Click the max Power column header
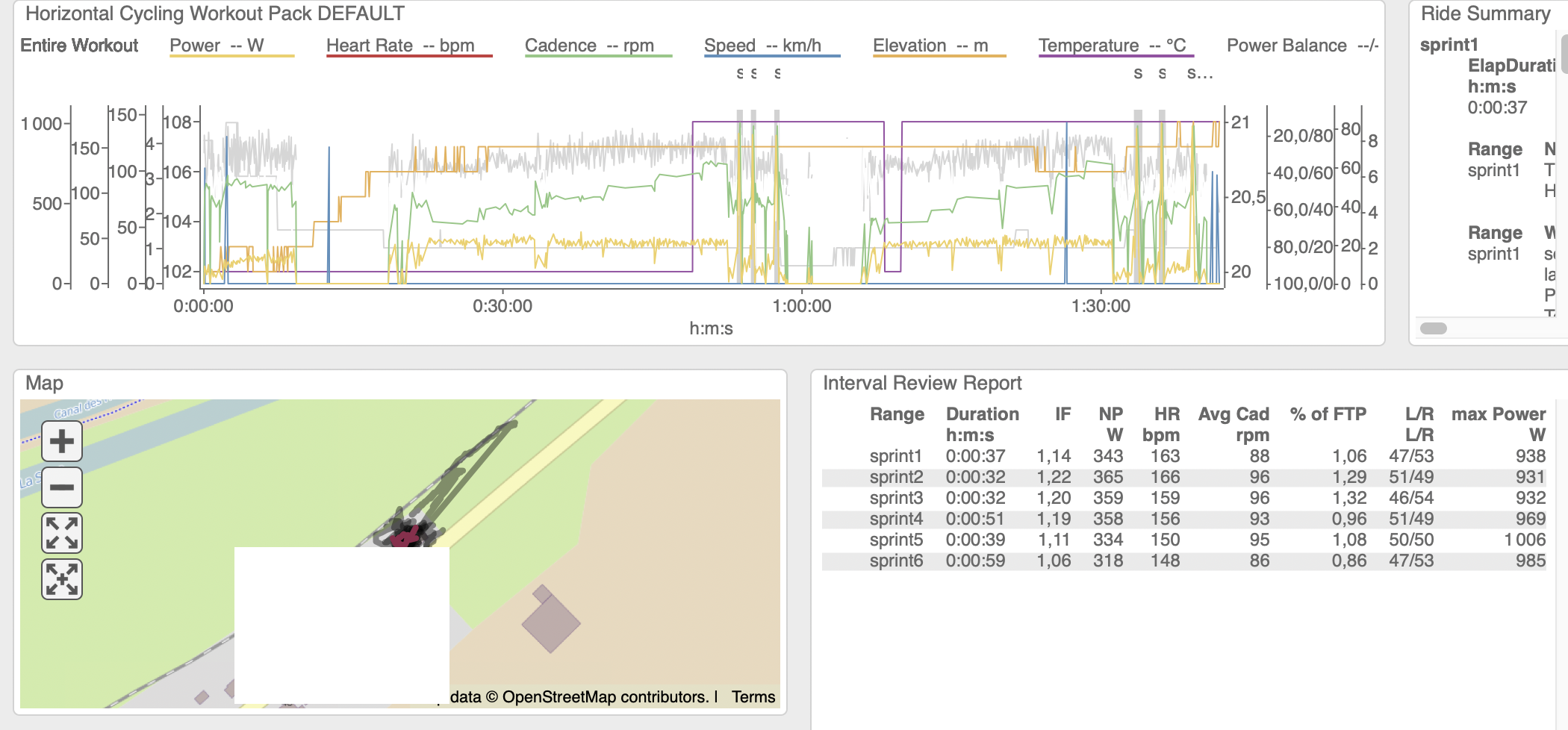The image size is (1568, 730). coord(1498,414)
